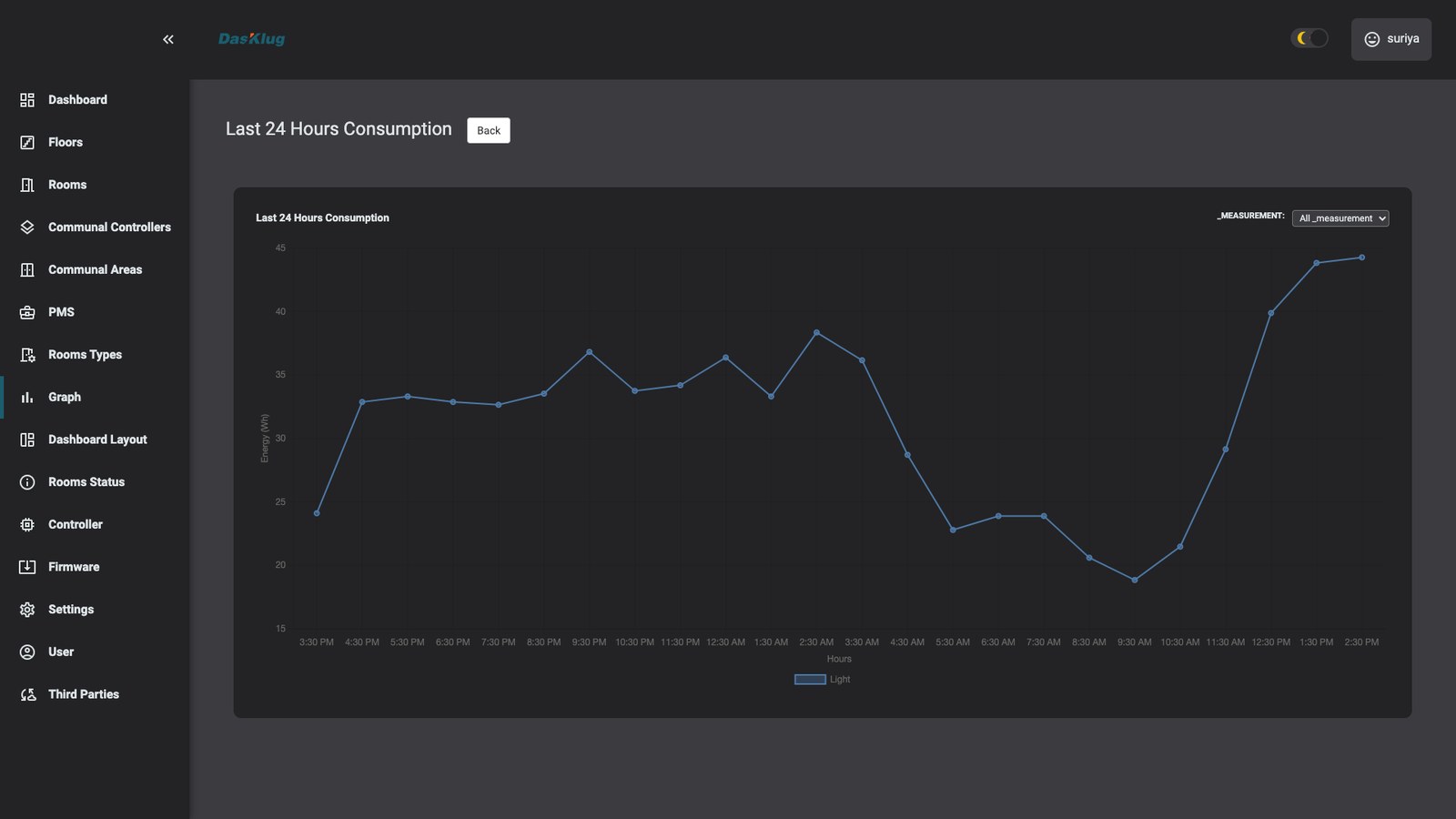Click the Controller chip icon
Screen dimensions: 1456x819
(x=27, y=524)
